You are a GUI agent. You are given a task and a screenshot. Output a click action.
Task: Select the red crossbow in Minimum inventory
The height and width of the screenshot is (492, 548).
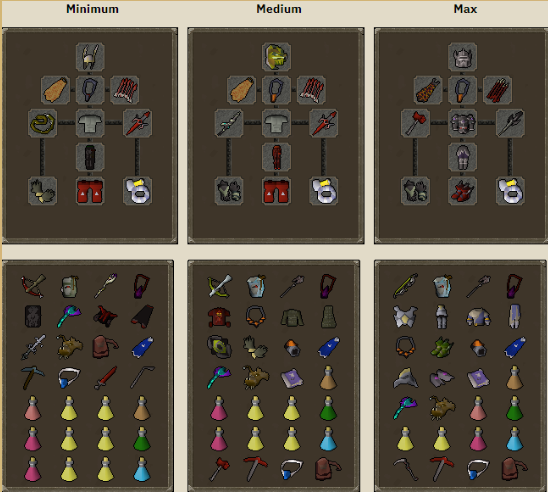[33, 286]
